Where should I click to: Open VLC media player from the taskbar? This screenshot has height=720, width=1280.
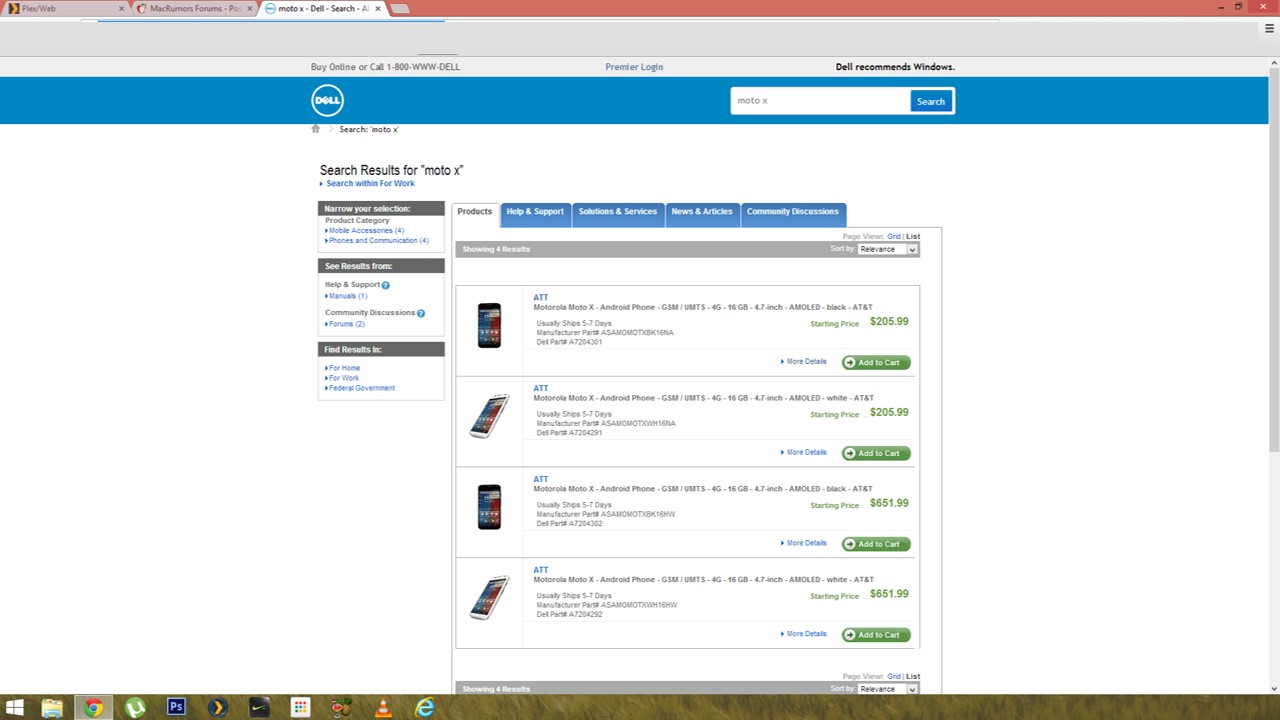[383, 708]
